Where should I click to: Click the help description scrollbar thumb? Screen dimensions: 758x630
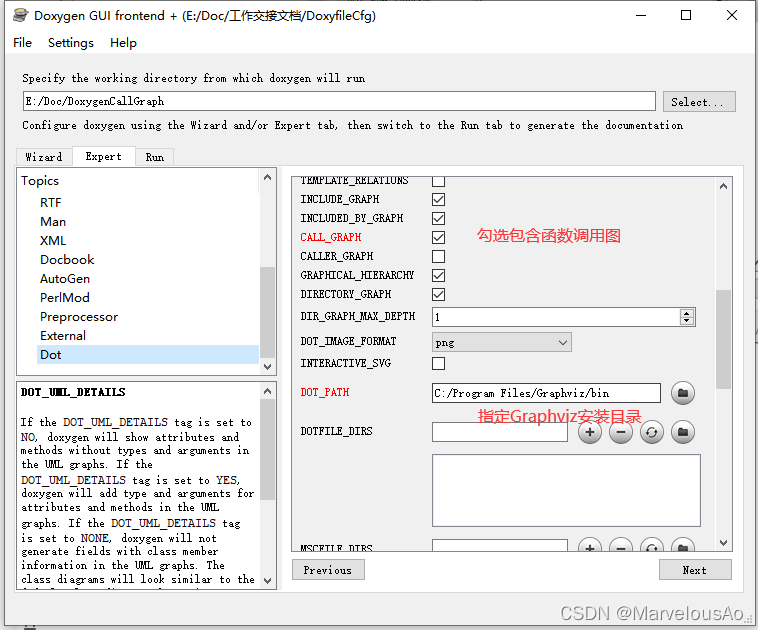(267, 450)
